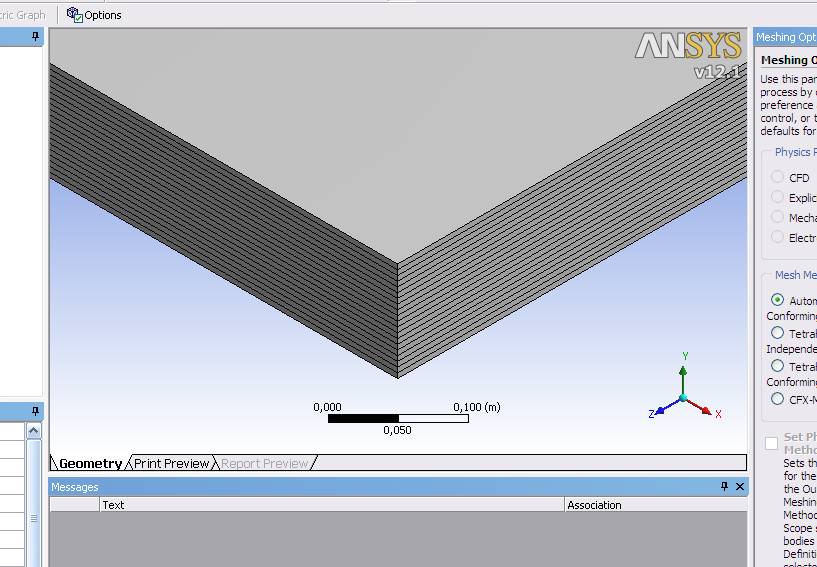The width and height of the screenshot is (817, 567).
Task: Select the Mechanical physics preference radio
Action: pos(777,217)
